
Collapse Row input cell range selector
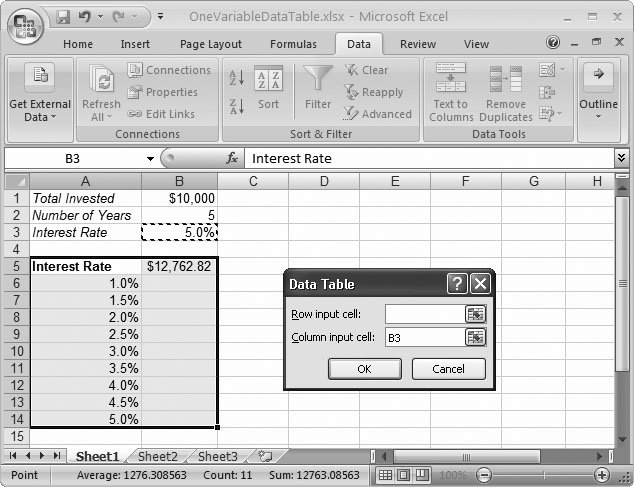point(475,314)
